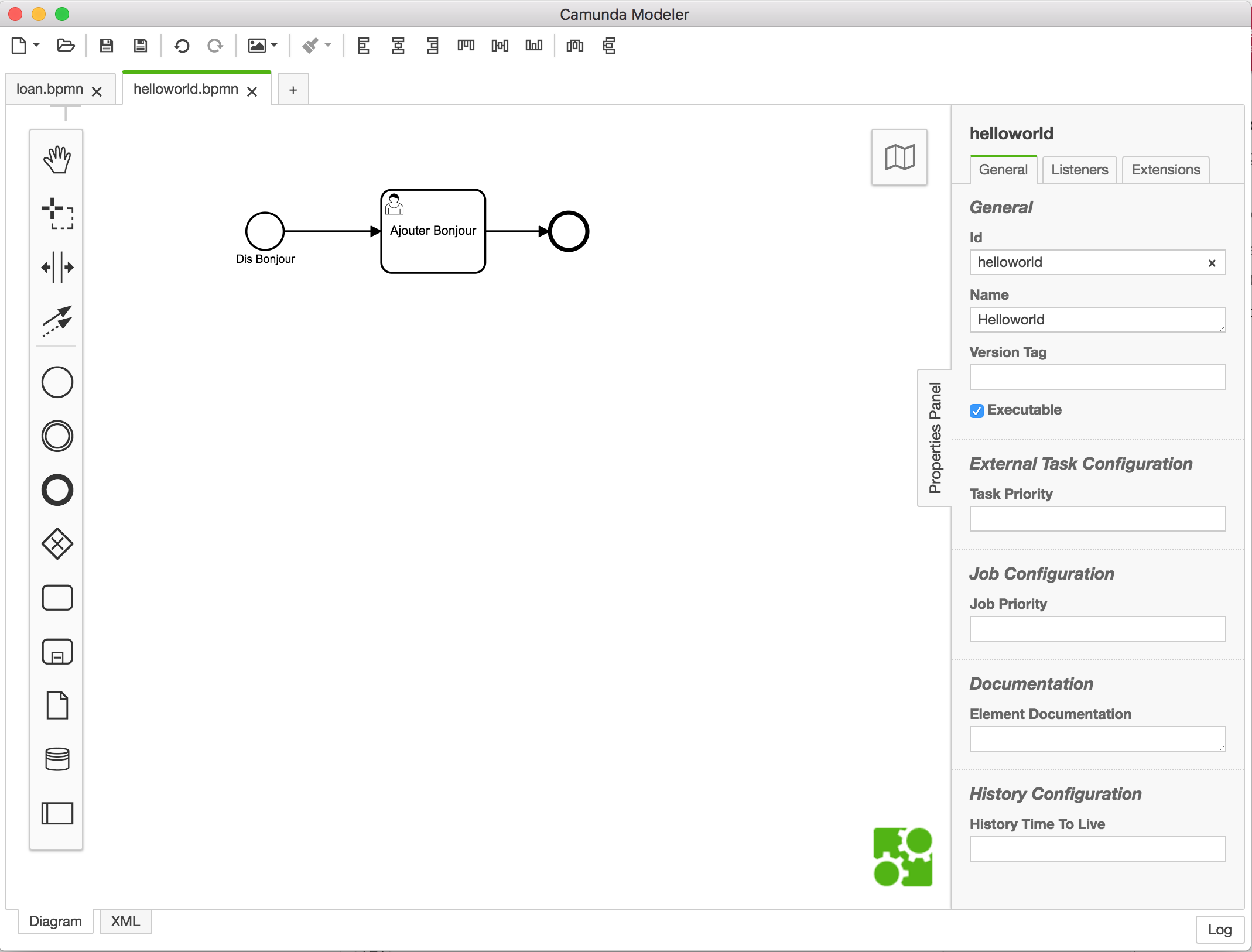
Task: Align selected elements to top
Action: tap(466, 45)
